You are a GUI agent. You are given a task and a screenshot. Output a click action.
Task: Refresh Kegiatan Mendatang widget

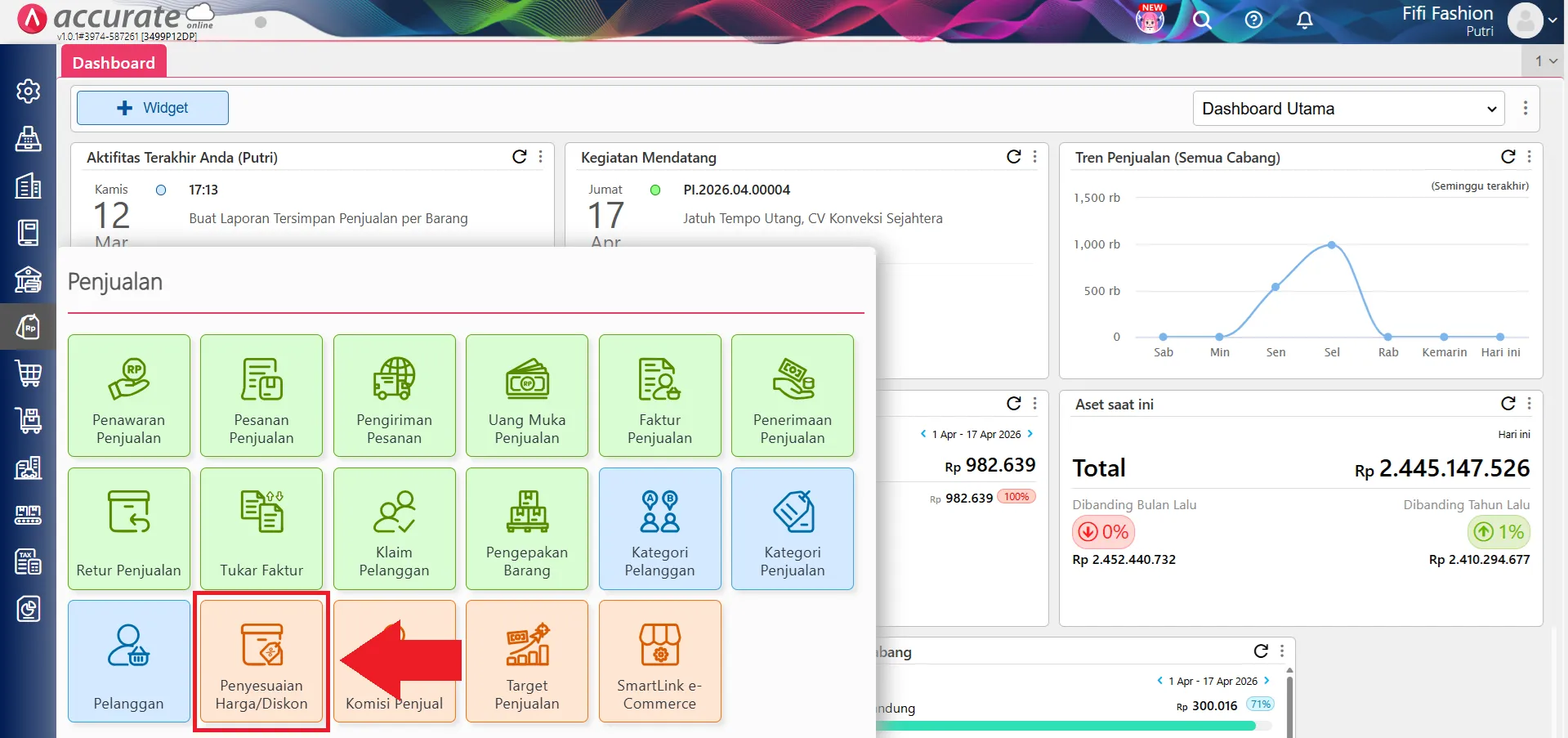1014,156
